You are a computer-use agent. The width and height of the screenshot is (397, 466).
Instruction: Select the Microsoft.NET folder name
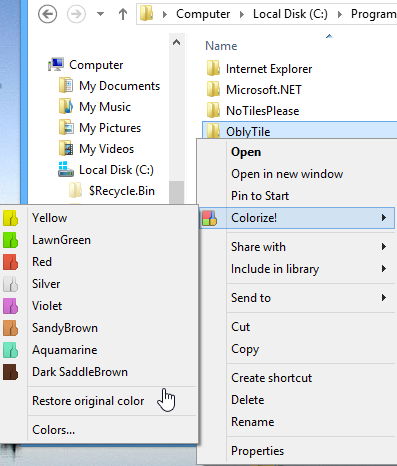tap(264, 90)
